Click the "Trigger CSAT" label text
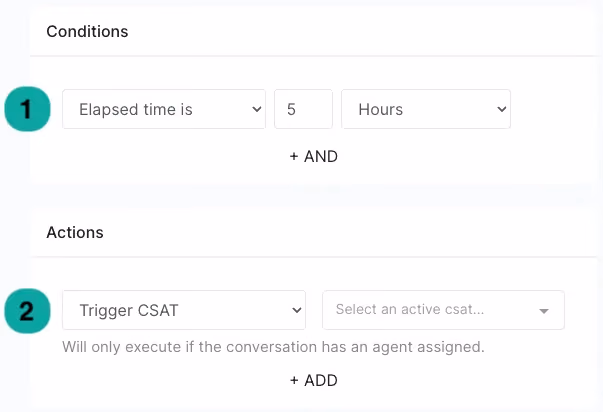The height and width of the screenshot is (412, 603). click(129, 310)
